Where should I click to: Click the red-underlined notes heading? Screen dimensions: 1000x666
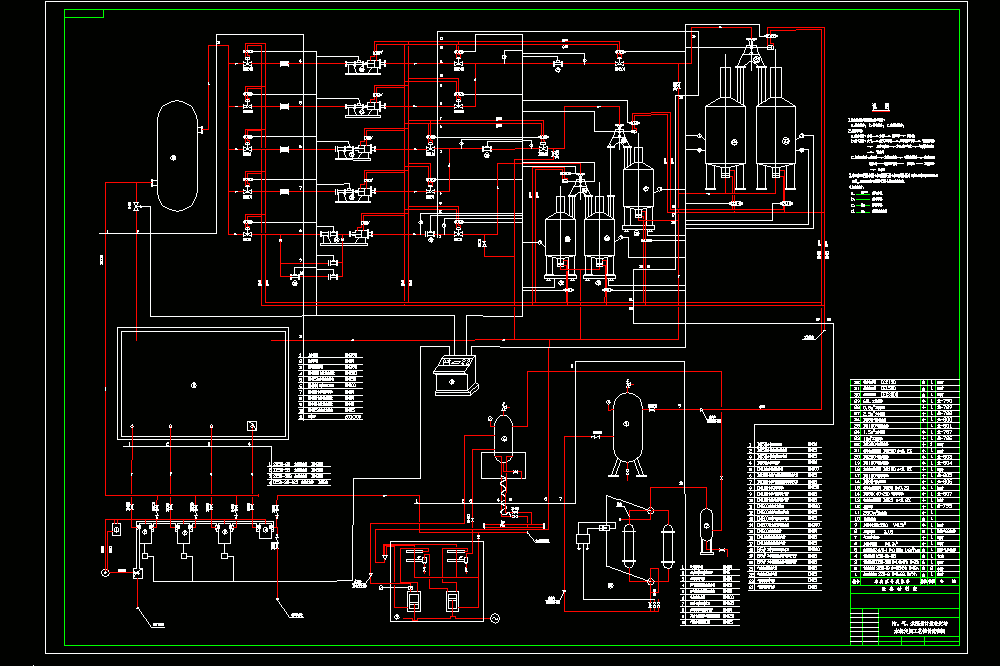[880, 107]
